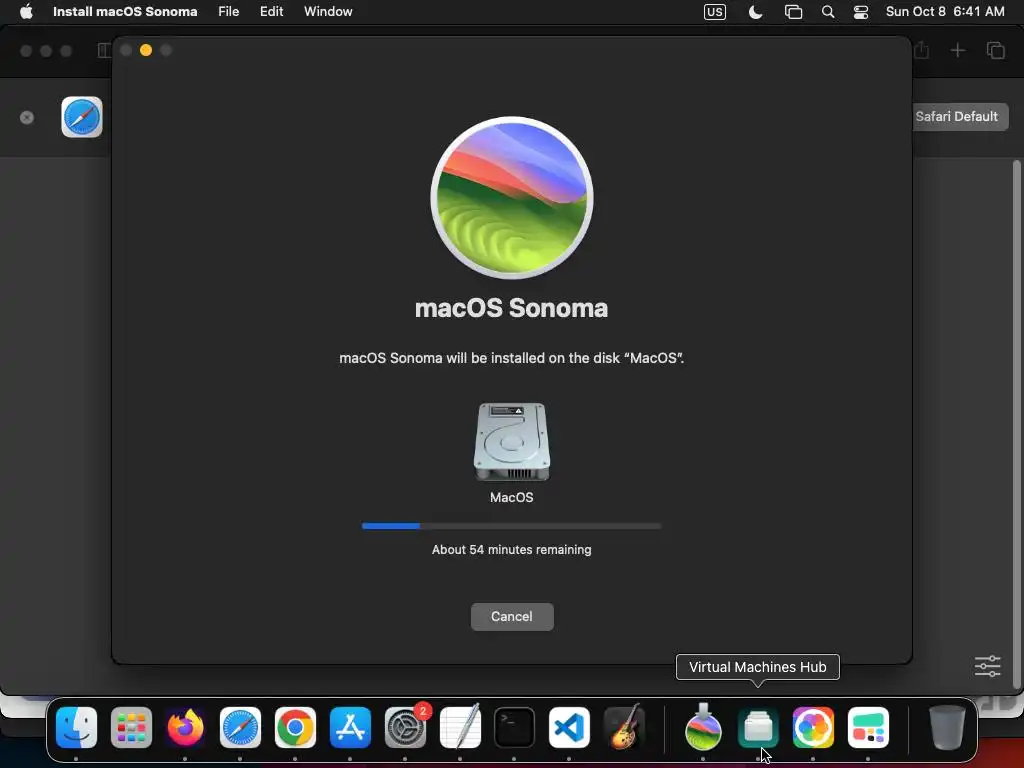Open the Window menu
The height and width of the screenshot is (768, 1024).
(328, 12)
